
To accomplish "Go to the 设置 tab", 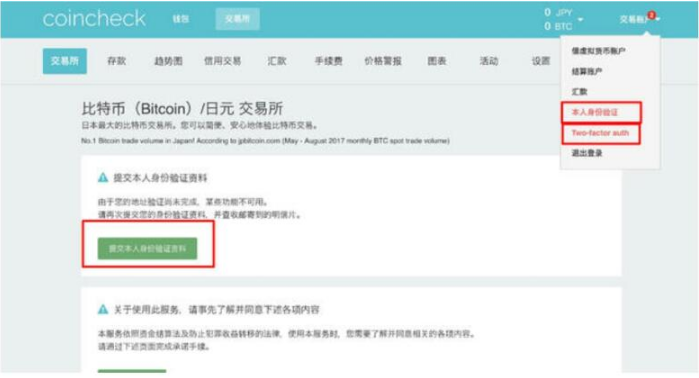I will coord(541,61).
